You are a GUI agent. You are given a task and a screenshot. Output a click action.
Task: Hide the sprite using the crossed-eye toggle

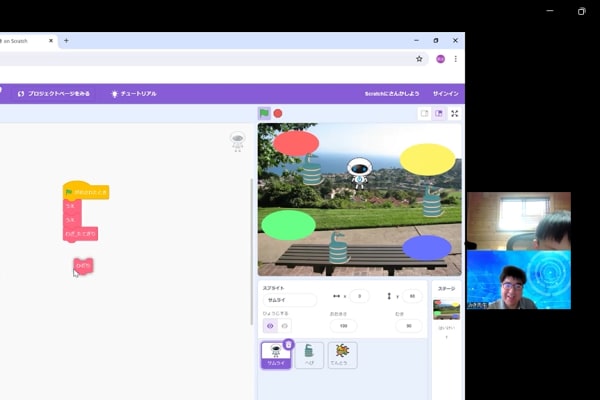[x=284, y=326]
